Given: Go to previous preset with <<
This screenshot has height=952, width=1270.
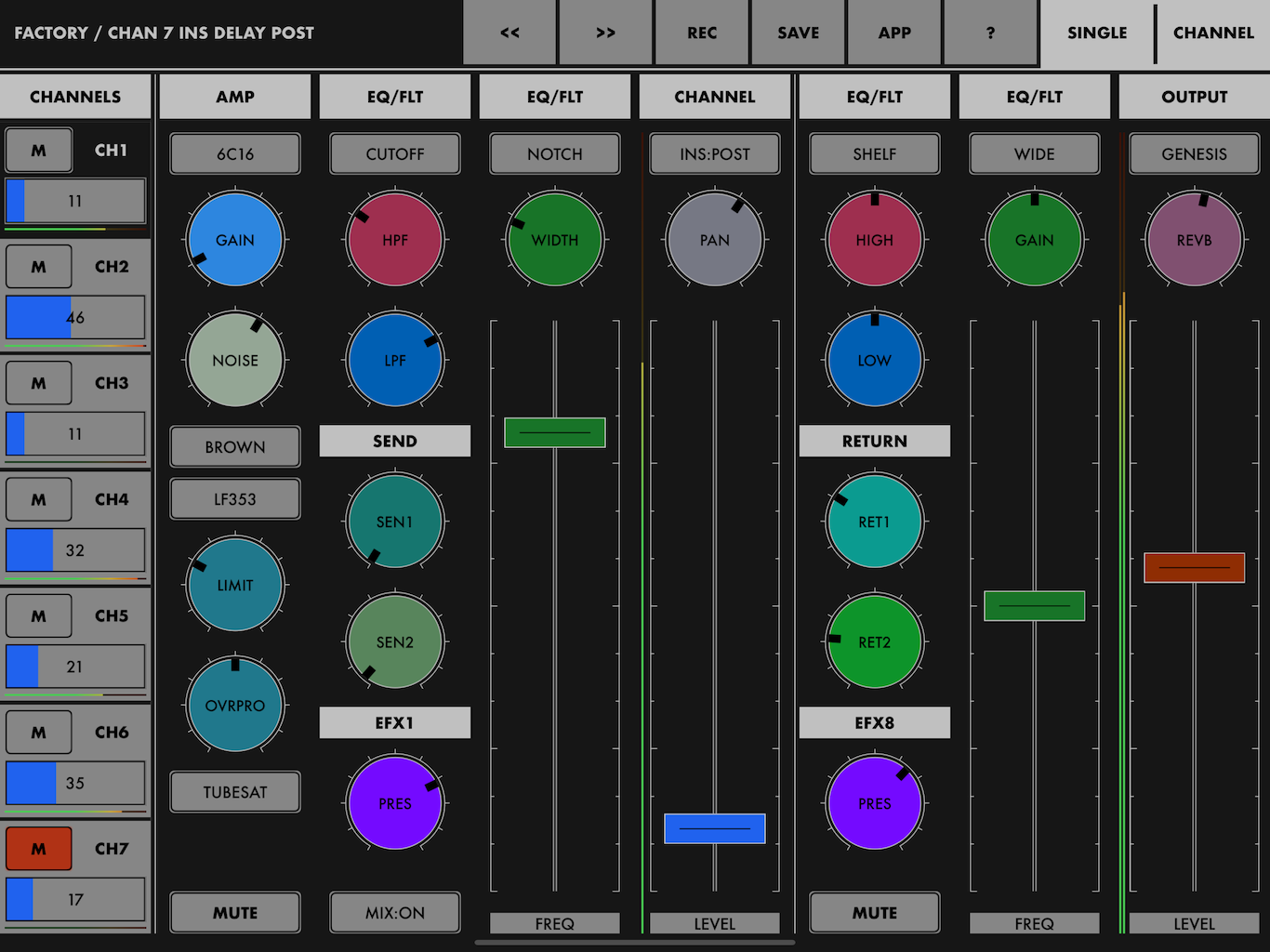Looking at the screenshot, I should point(509,33).
